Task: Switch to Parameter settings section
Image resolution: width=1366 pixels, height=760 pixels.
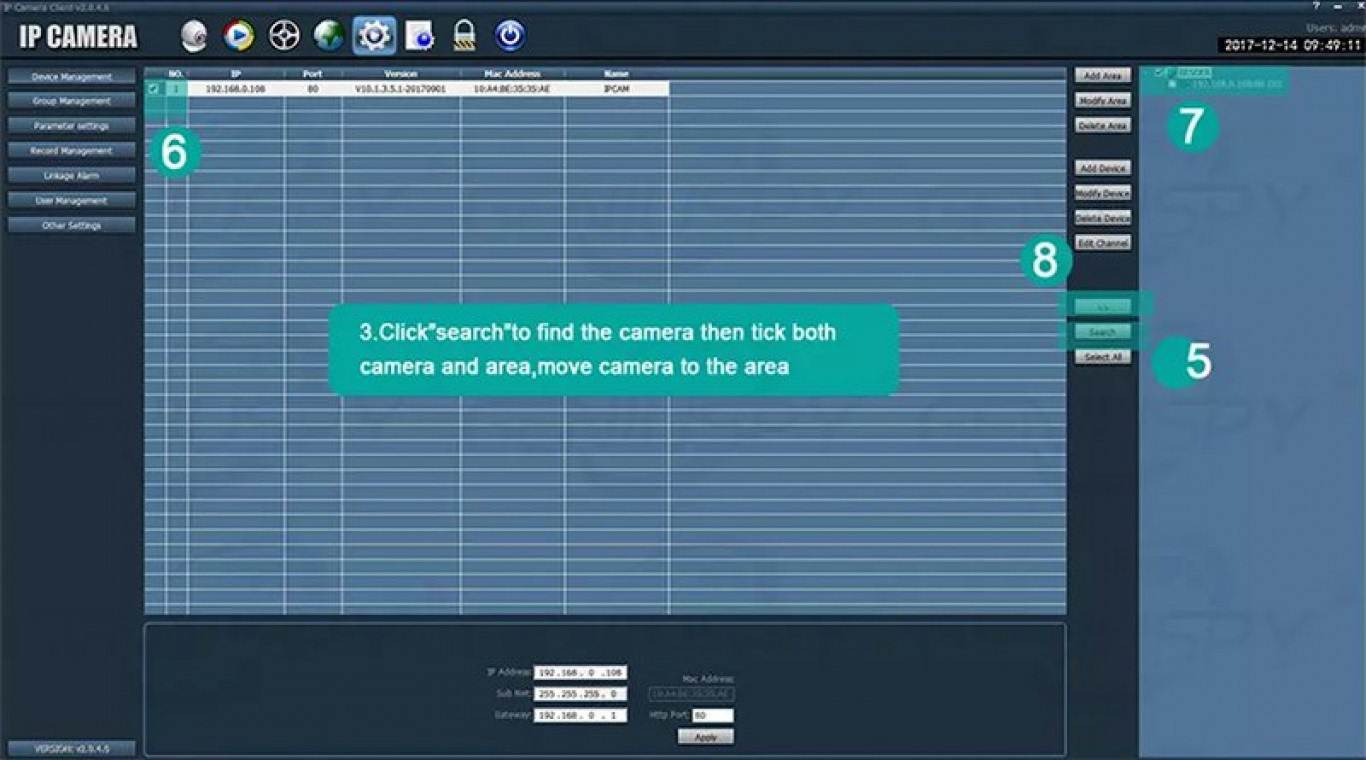Action: pyautogui.click(x=72, y=126)
